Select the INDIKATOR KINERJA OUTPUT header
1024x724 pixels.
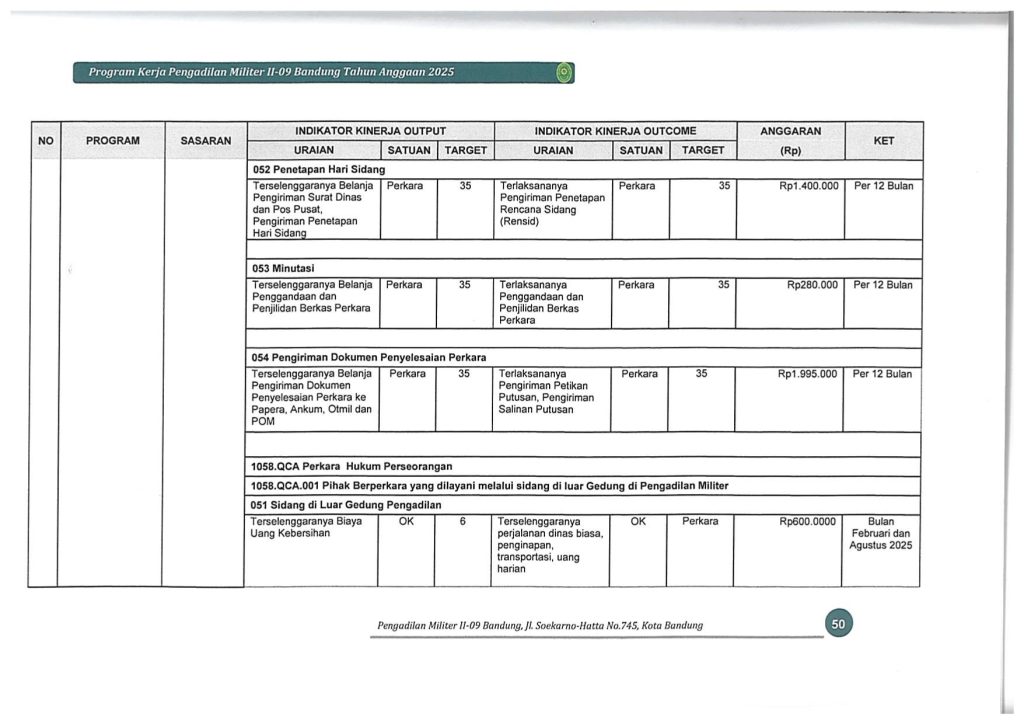click(x=369, y=131)
